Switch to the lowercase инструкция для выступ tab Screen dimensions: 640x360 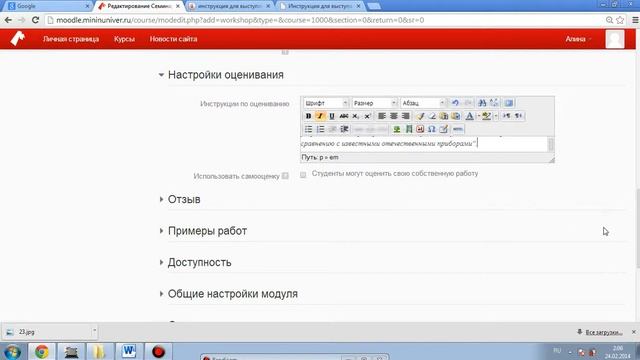click(230, 6)
